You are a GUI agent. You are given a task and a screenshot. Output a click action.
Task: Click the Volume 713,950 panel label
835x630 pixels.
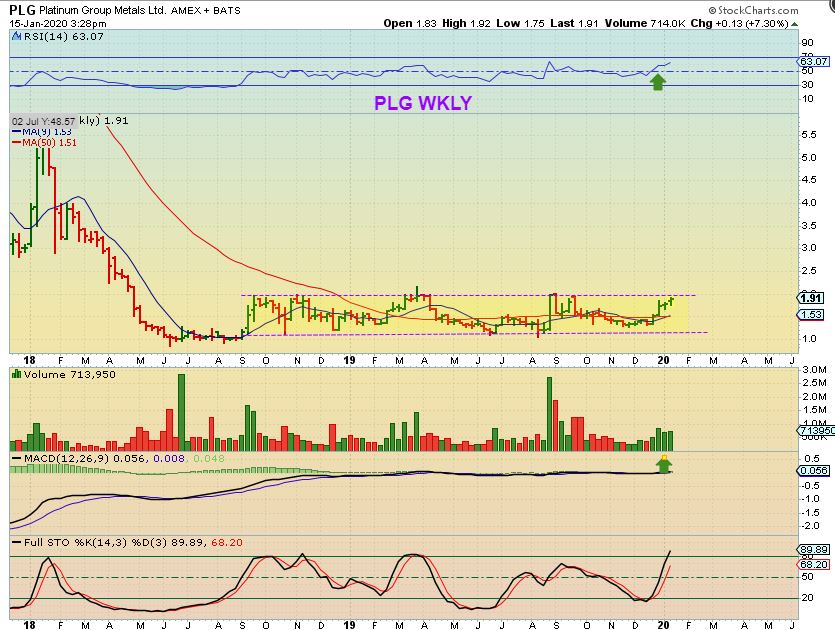(x=69, y=374)
